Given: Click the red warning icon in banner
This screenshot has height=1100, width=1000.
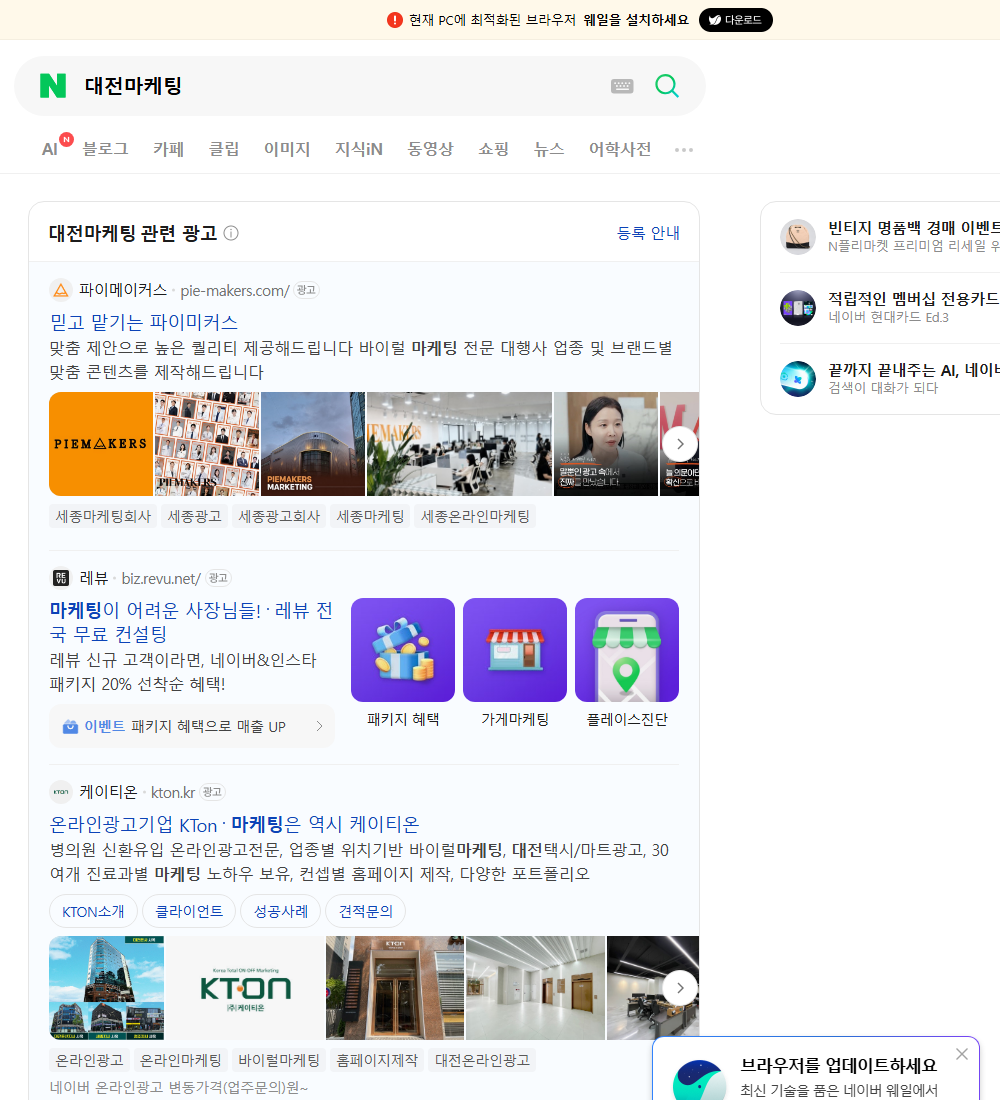Looking at the screenshot, I should coord(394,20).
